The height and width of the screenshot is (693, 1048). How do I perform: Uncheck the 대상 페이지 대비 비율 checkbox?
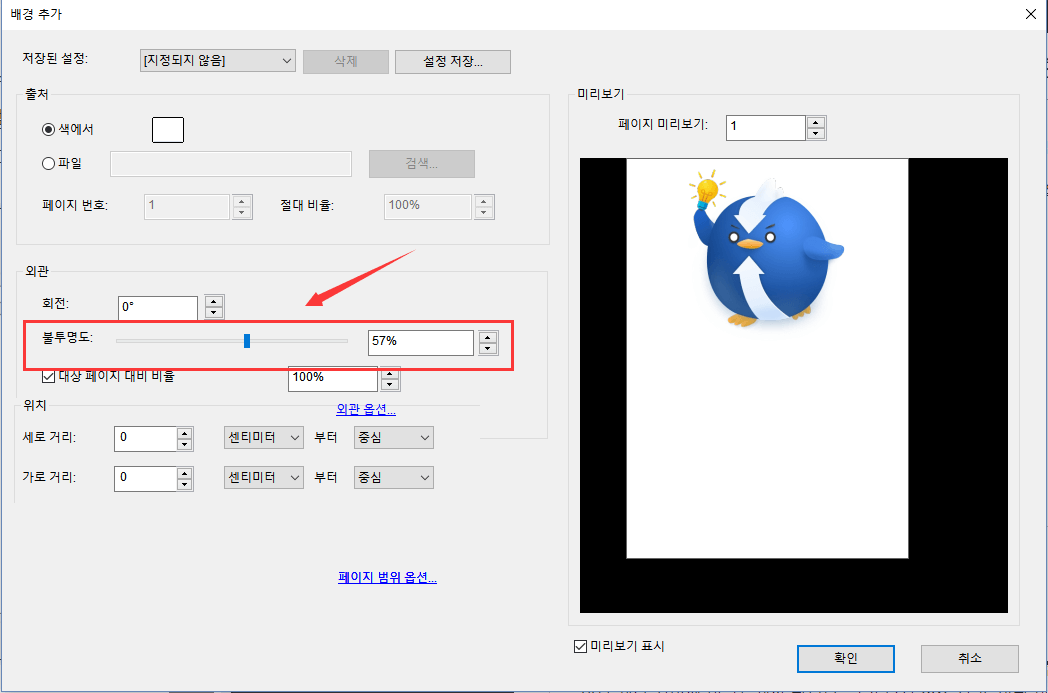[47, 376]
